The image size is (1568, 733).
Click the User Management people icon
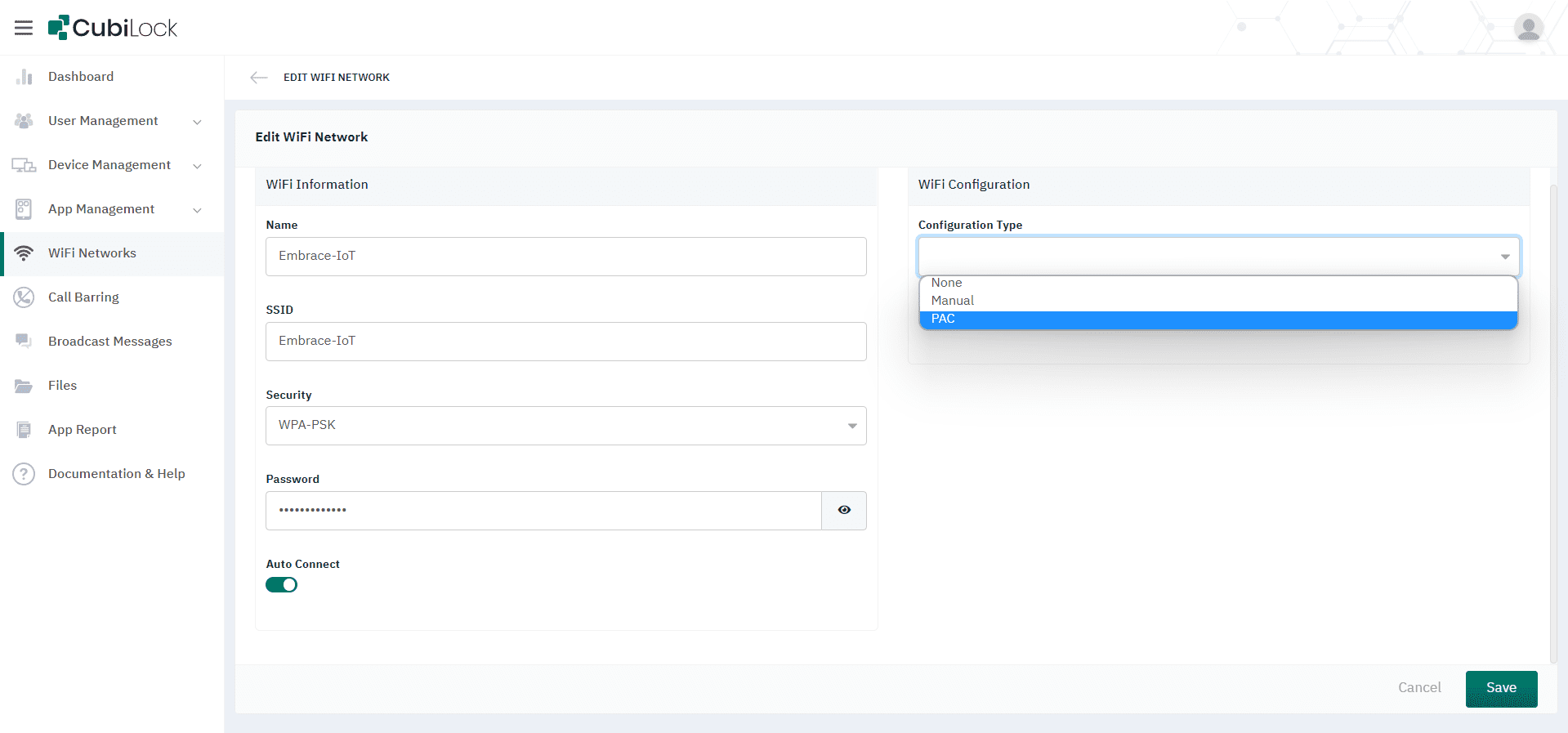24,121
